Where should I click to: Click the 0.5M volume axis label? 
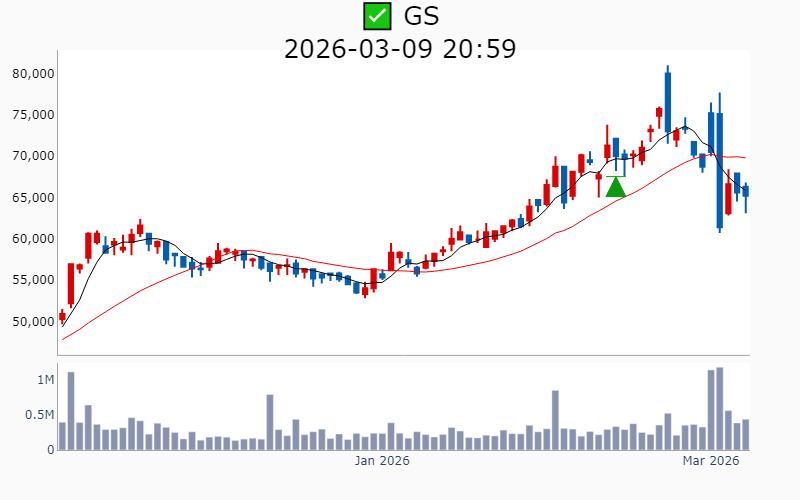tap(40, 415)
